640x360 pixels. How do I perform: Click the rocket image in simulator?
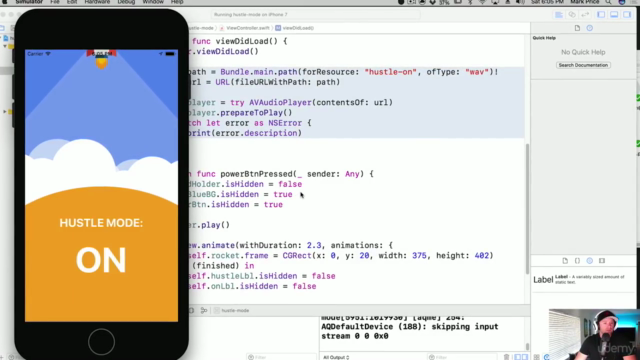101,59
